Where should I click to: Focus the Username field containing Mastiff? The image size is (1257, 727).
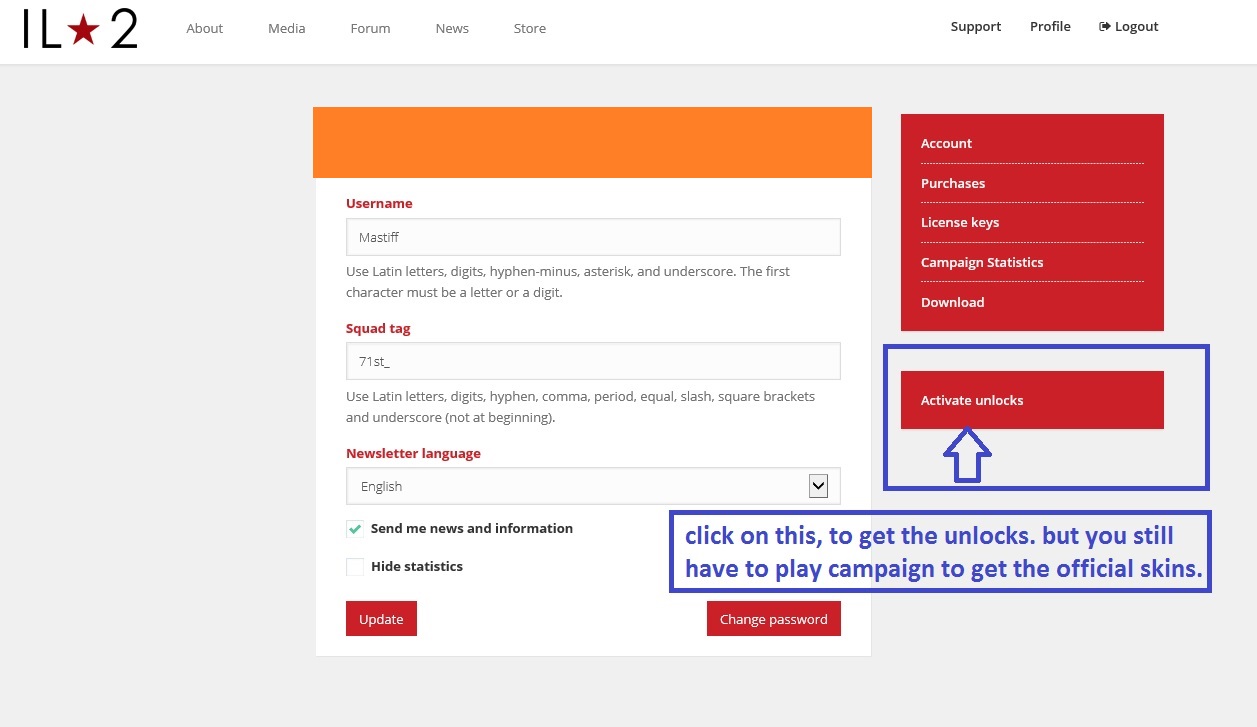click(x=593, y=237)
